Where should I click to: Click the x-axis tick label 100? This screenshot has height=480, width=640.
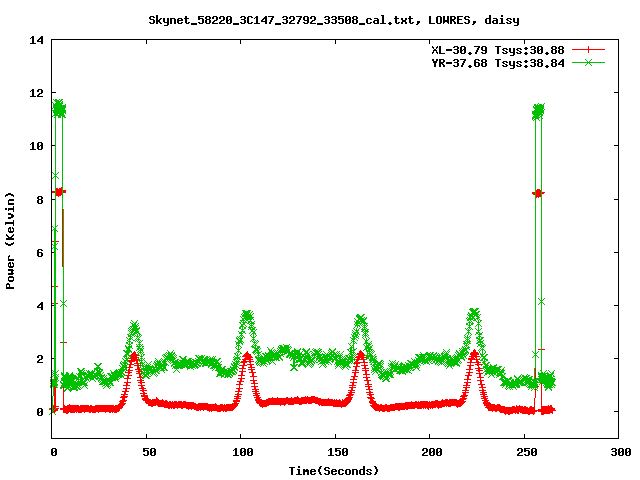tap(243, 452)
